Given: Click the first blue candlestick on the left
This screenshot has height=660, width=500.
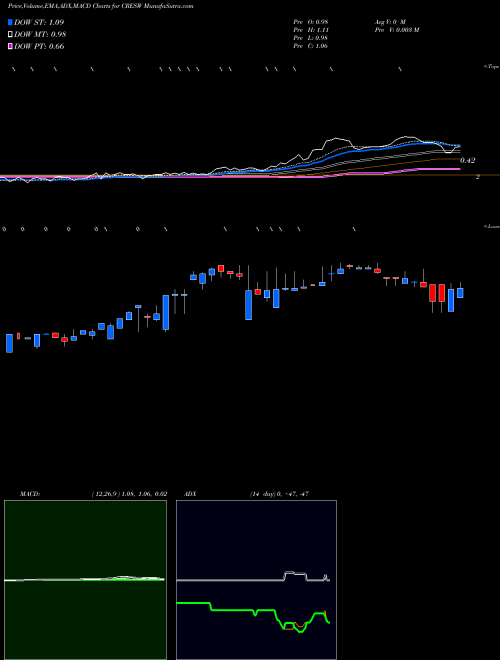Looking at the screenshot, I should pyautogui.click(x=9, y=343).
